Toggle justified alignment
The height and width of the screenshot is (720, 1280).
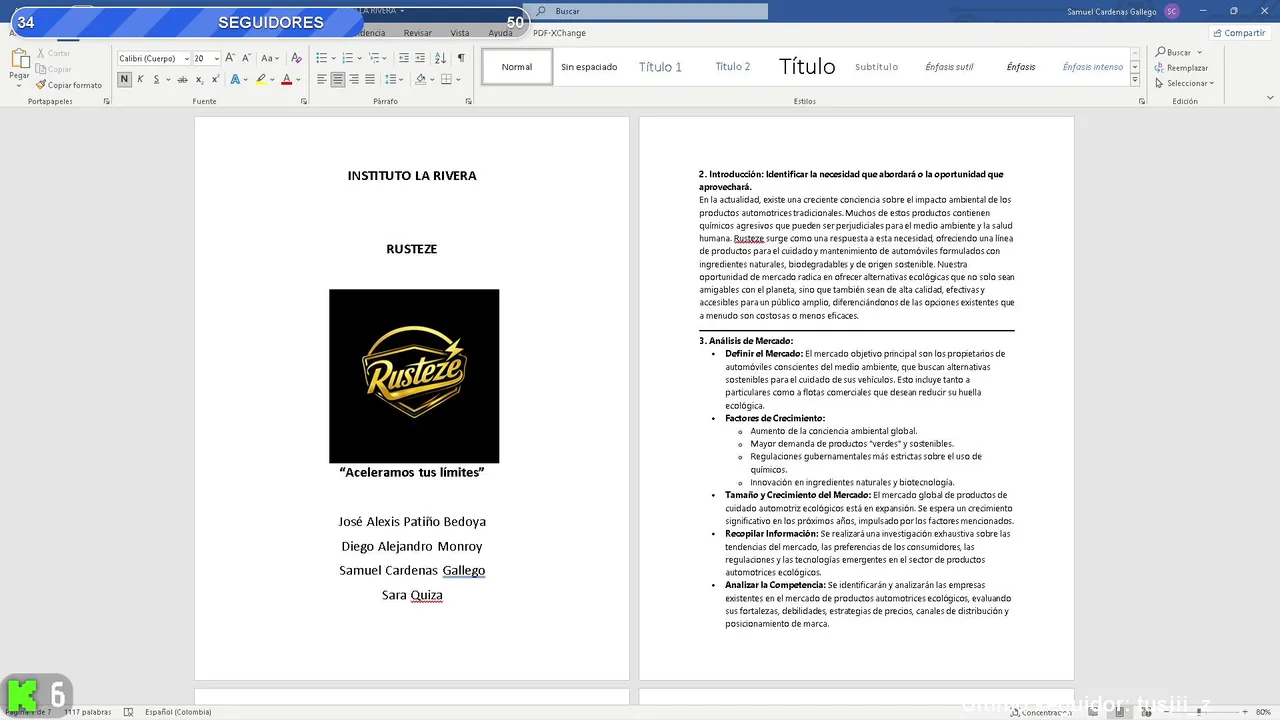coord(370,79)
